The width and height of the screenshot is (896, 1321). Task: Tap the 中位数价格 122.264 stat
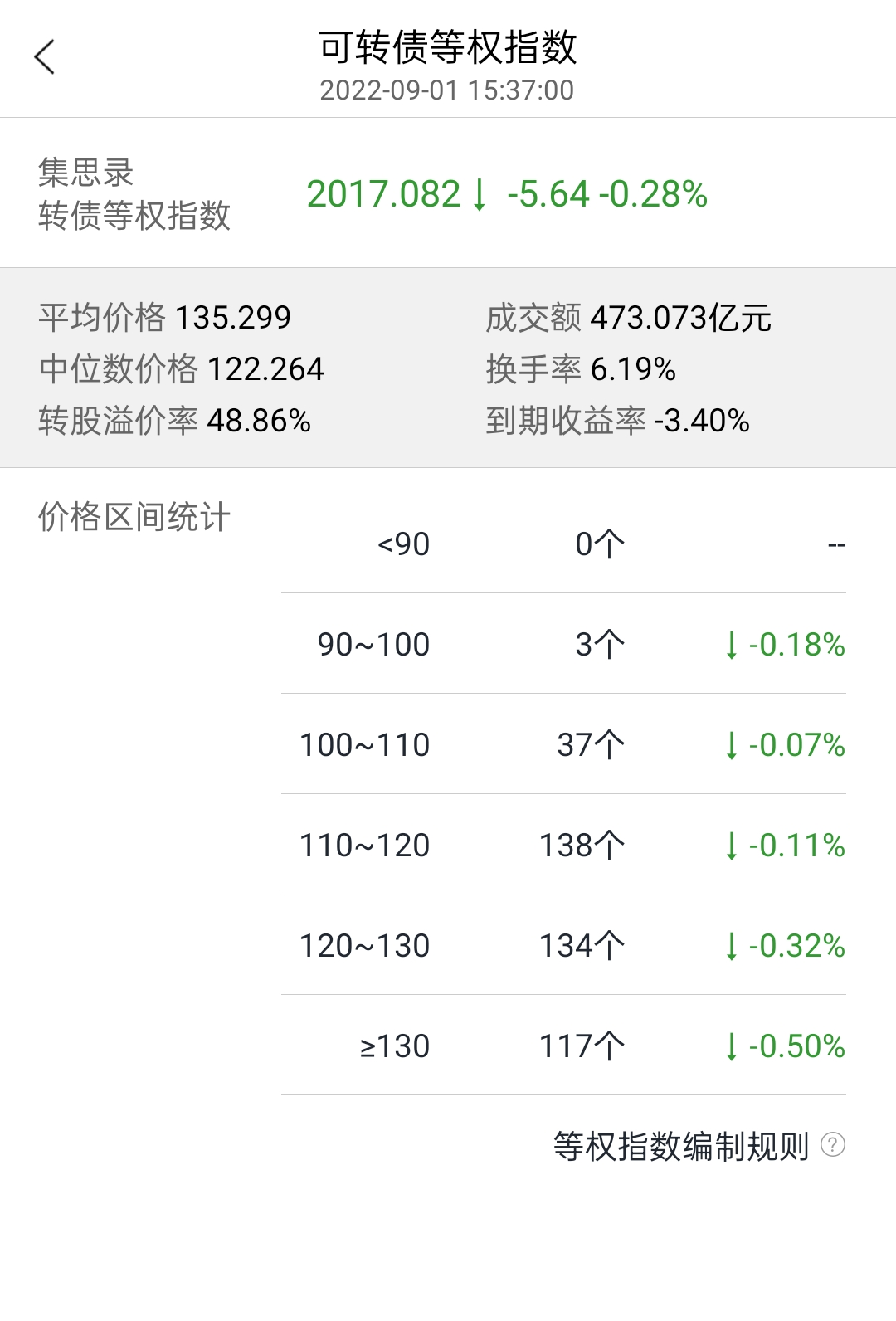coord(181,369)
